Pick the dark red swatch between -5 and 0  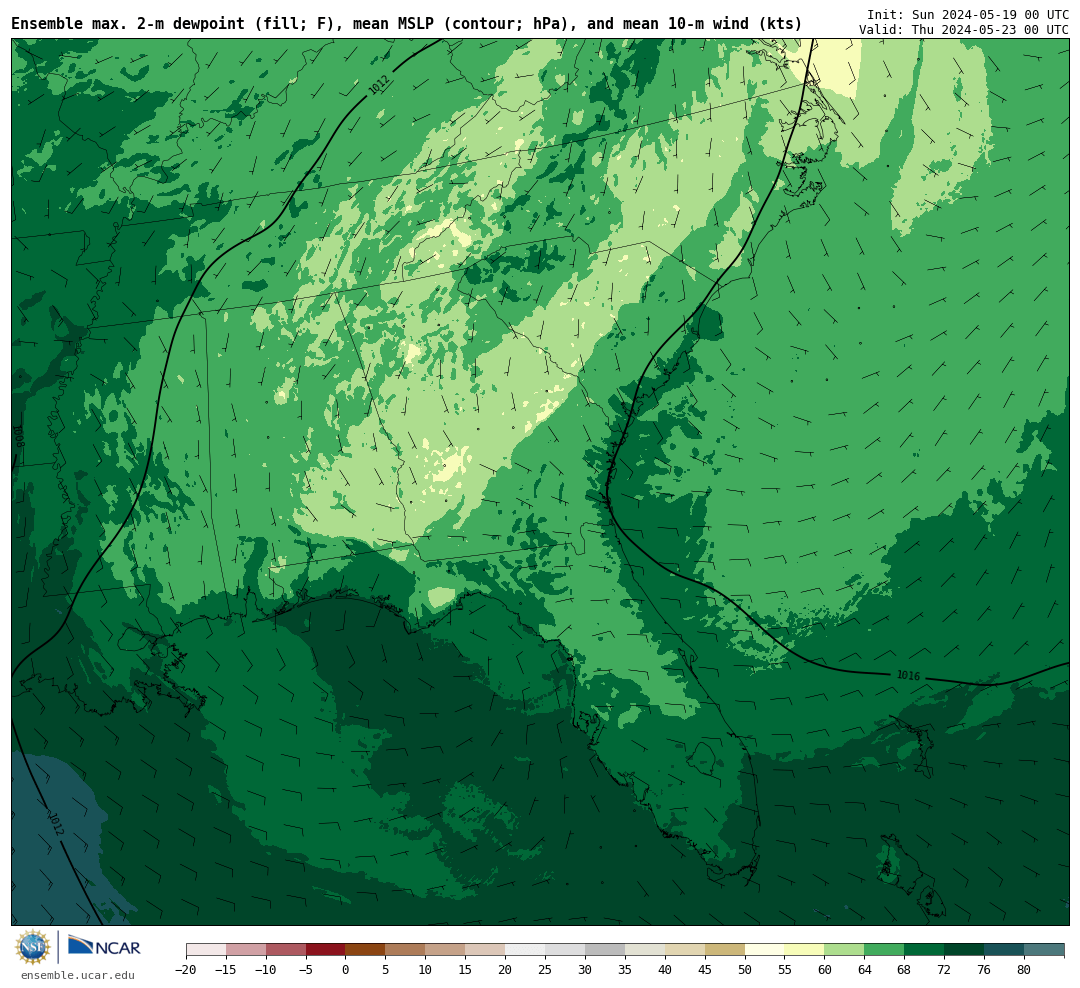326,950
